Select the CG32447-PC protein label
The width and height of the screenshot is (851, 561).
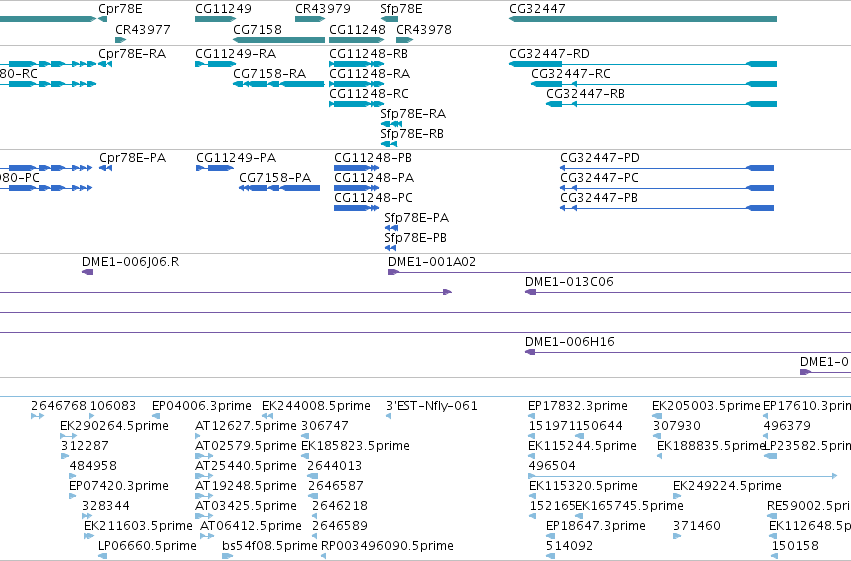599,178
